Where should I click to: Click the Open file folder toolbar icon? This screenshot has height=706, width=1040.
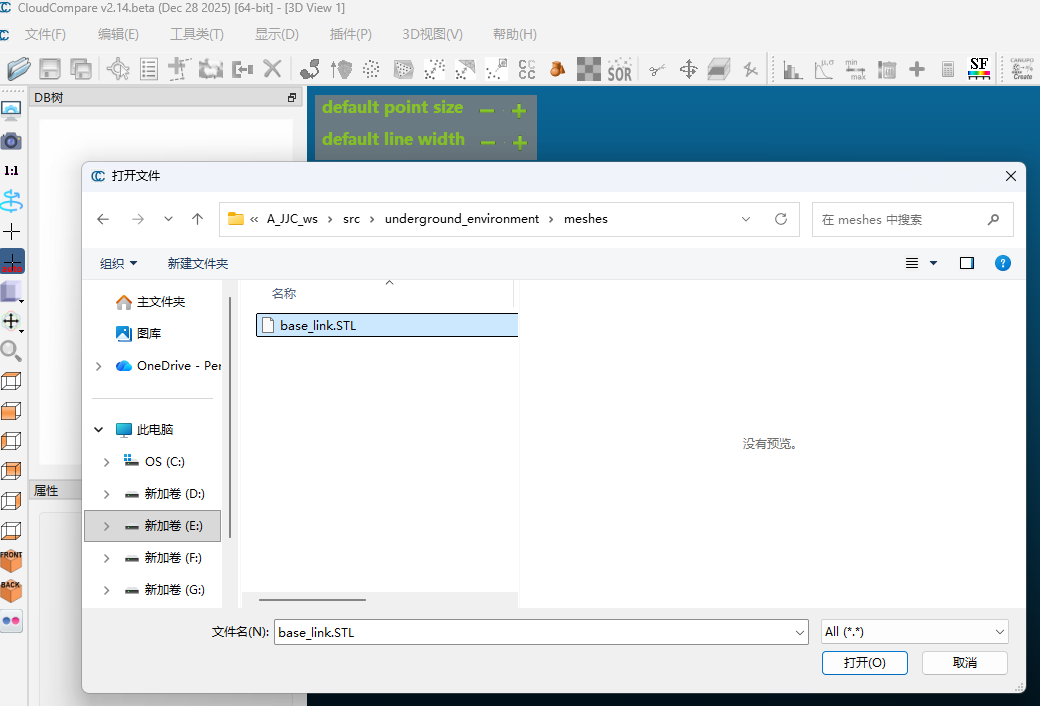click(x=19, y=68)
